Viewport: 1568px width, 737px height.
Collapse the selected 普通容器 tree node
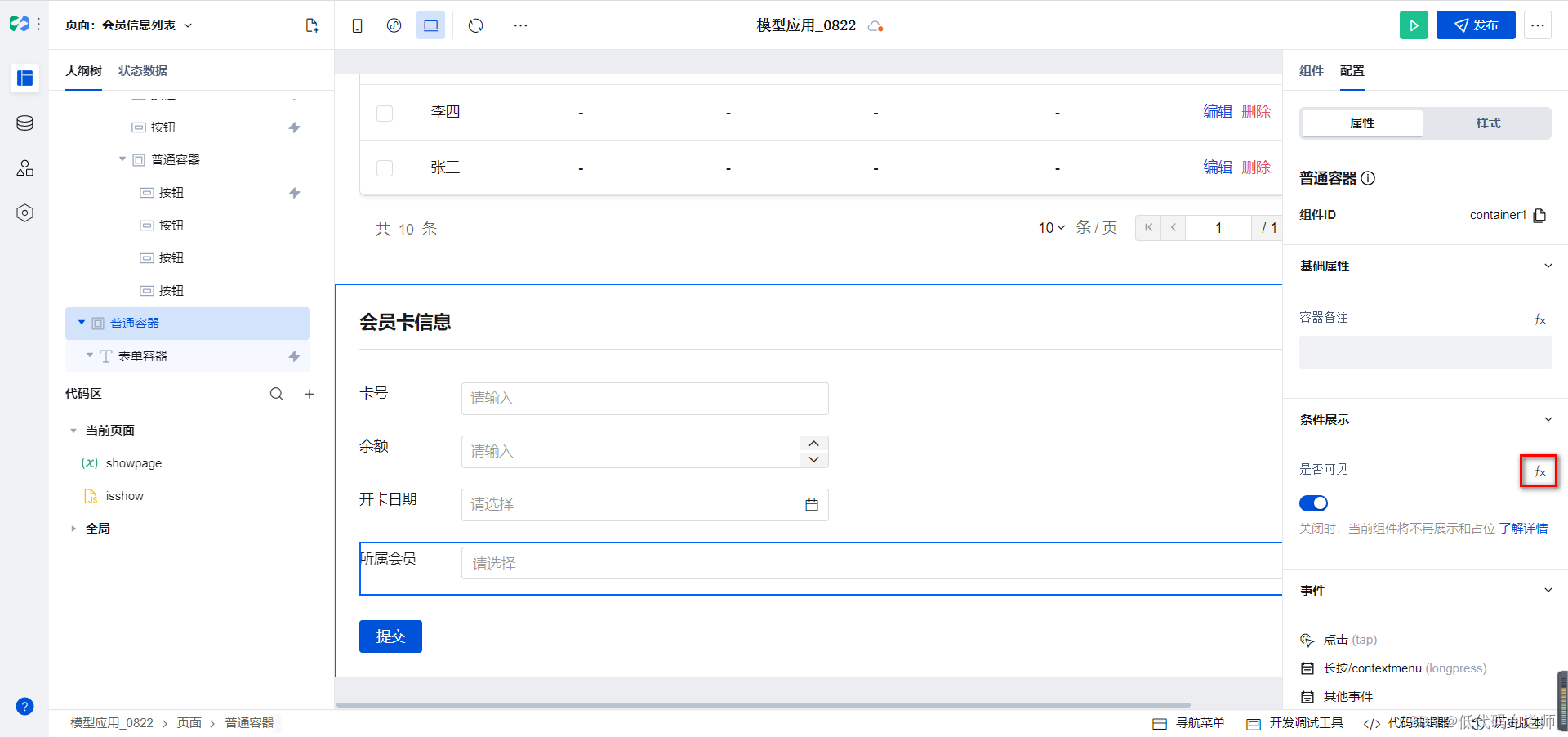pyautogui.click(x=82, y=323)
